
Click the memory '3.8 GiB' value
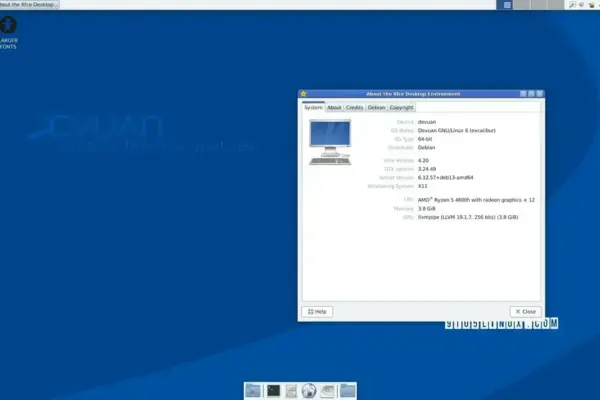pos(427,209)
